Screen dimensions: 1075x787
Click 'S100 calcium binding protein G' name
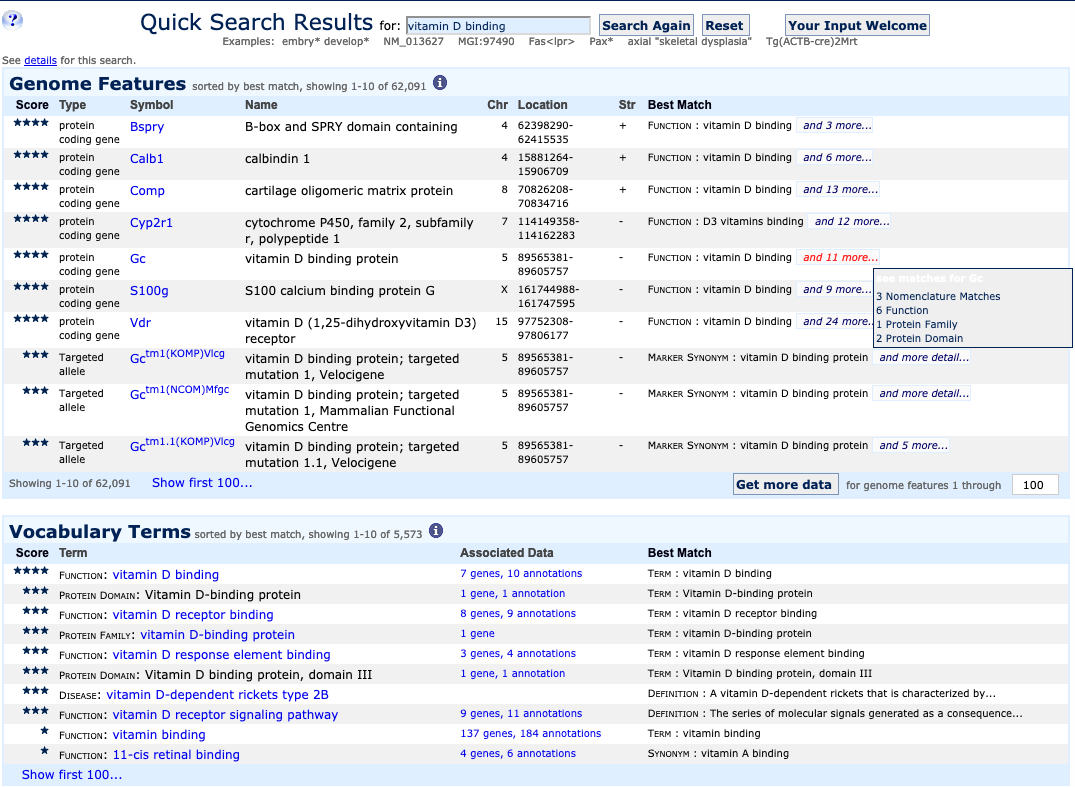[x=340, y=291]
